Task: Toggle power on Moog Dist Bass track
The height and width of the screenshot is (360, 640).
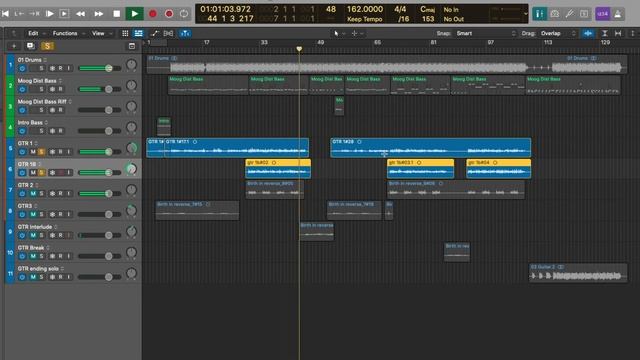Action: click(x=22, y=89)
